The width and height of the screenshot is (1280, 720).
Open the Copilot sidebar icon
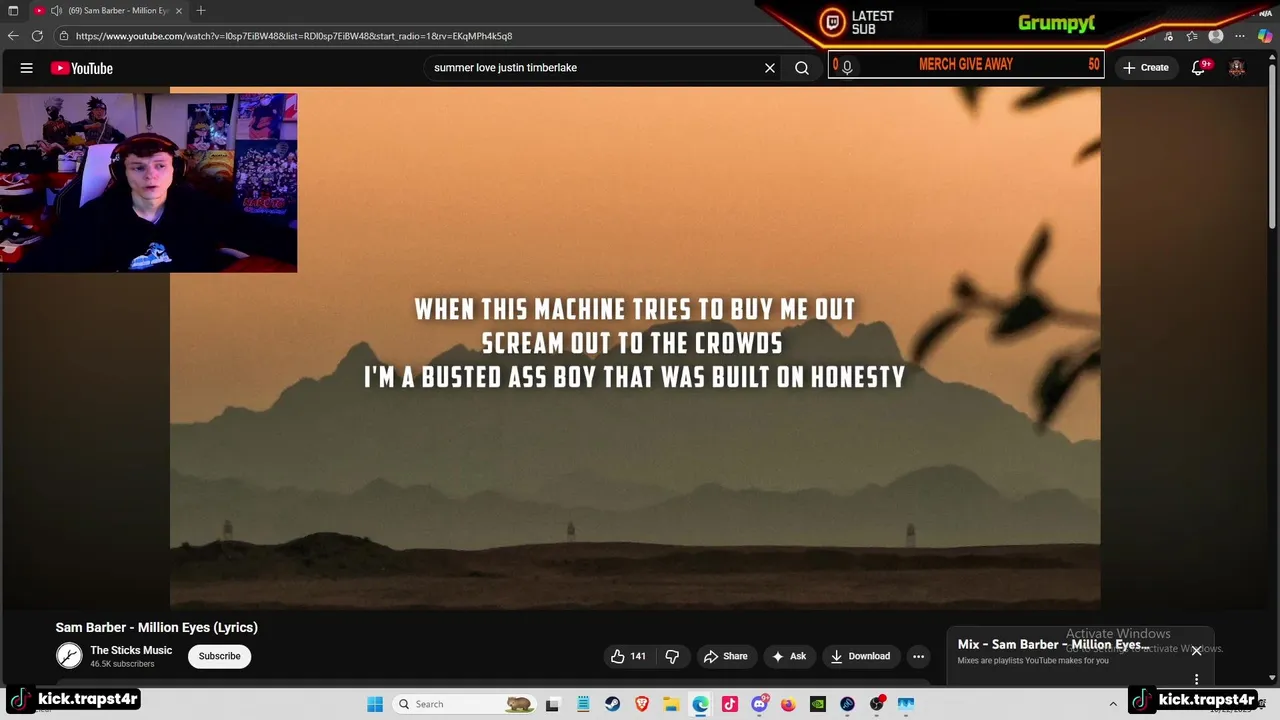tap(1265, 36)
